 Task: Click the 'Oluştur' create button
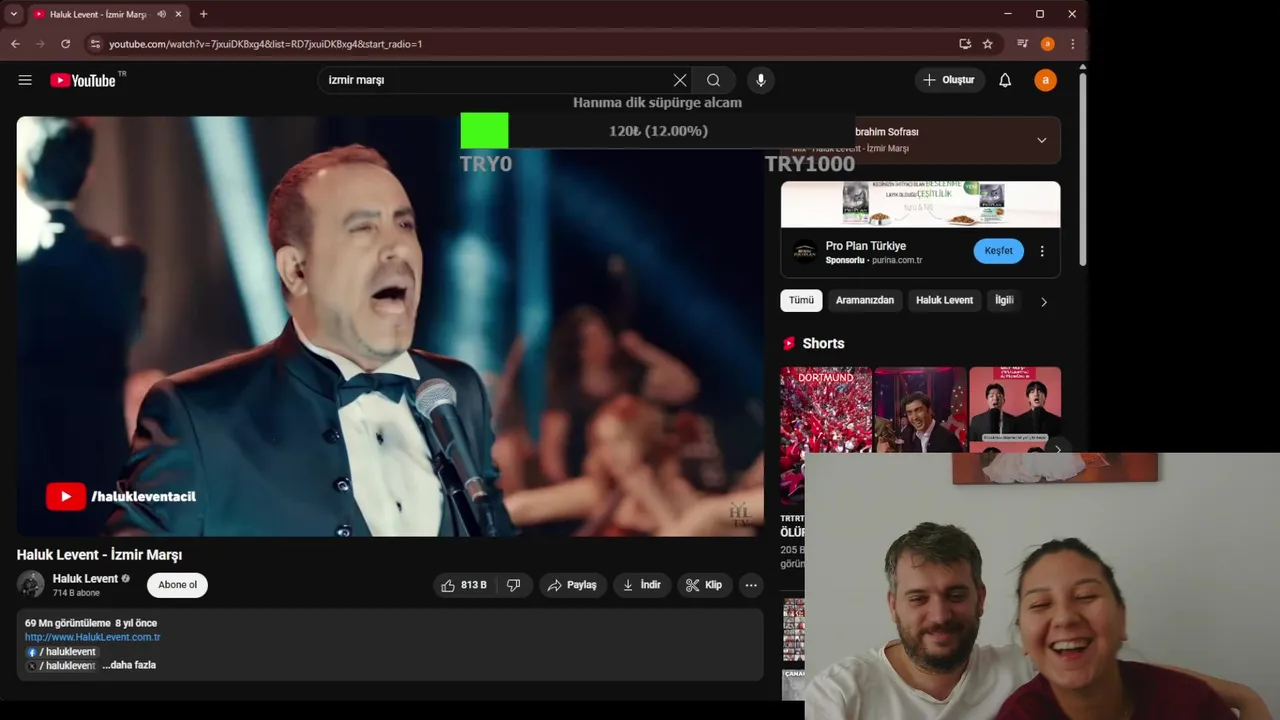[x=949, y=80]
